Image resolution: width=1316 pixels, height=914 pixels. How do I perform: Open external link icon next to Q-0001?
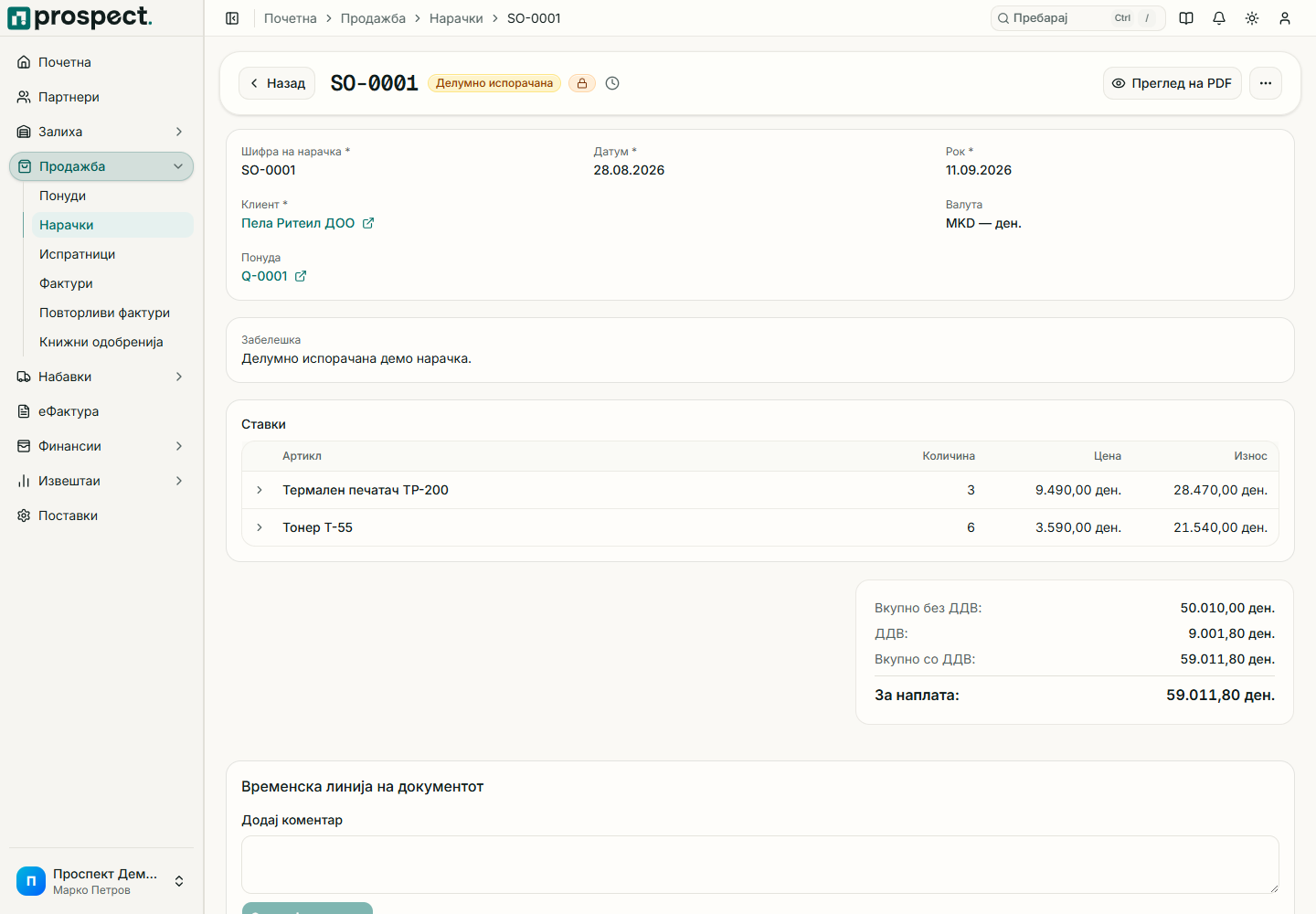click(301, 276)
